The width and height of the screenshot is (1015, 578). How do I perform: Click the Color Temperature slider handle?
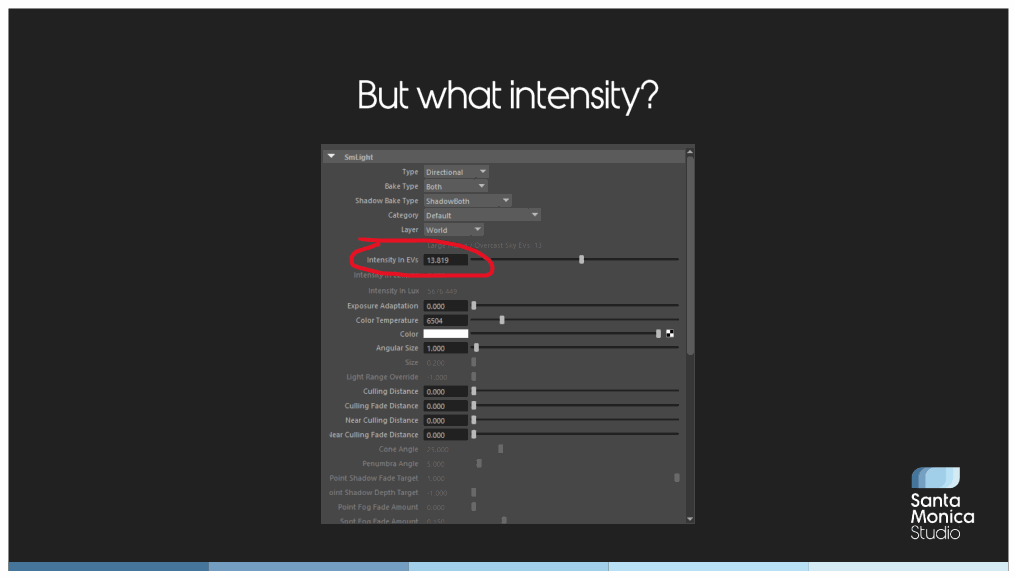(x=502, y=320)
